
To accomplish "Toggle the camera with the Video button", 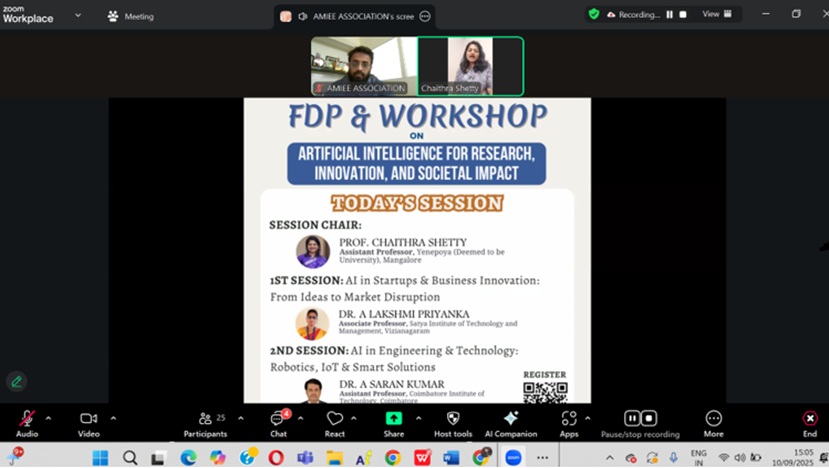I will [88, 419].
